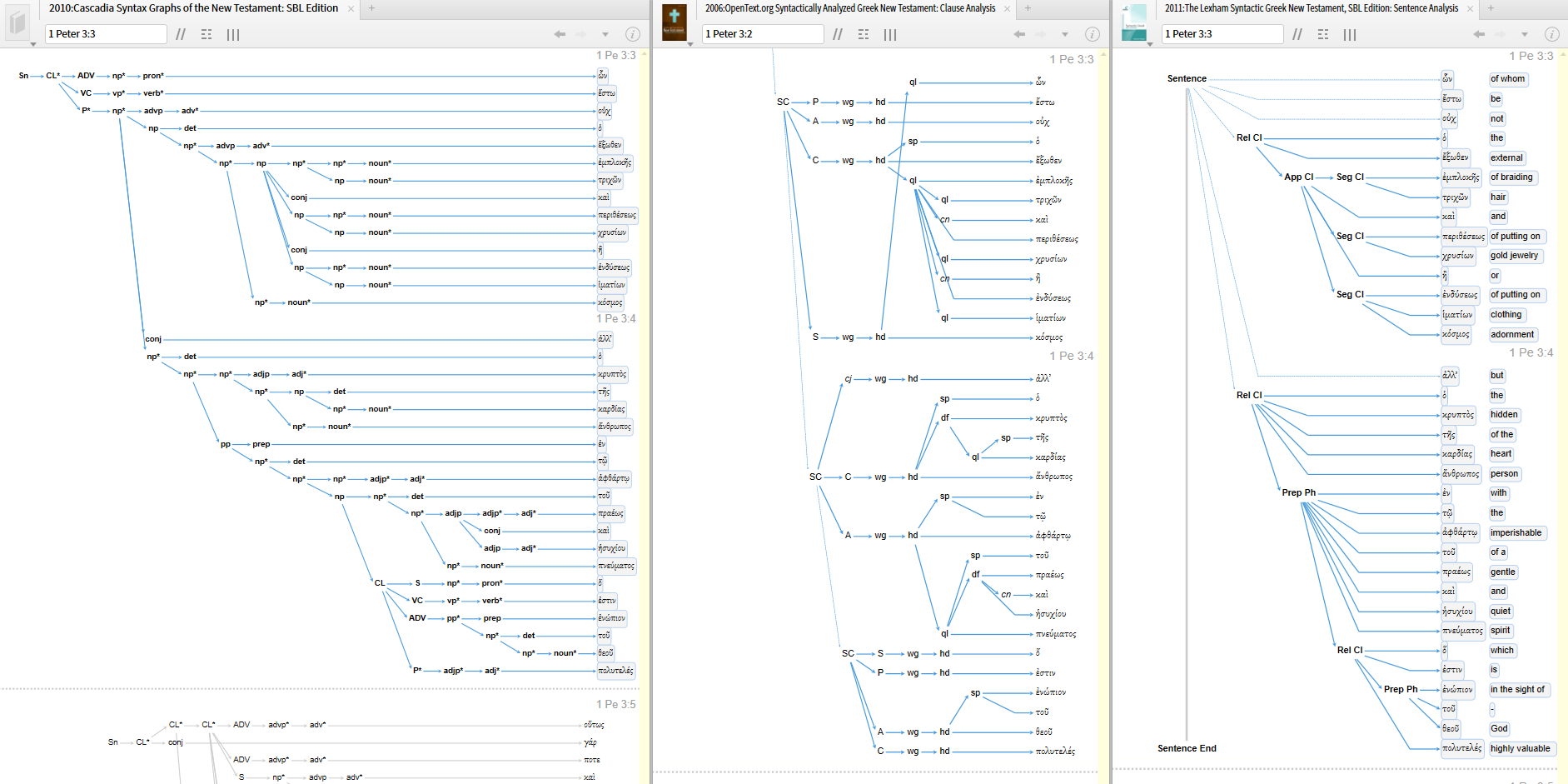Click the 1 Peter 3:2 reference box in OpenText

(763, 34)
